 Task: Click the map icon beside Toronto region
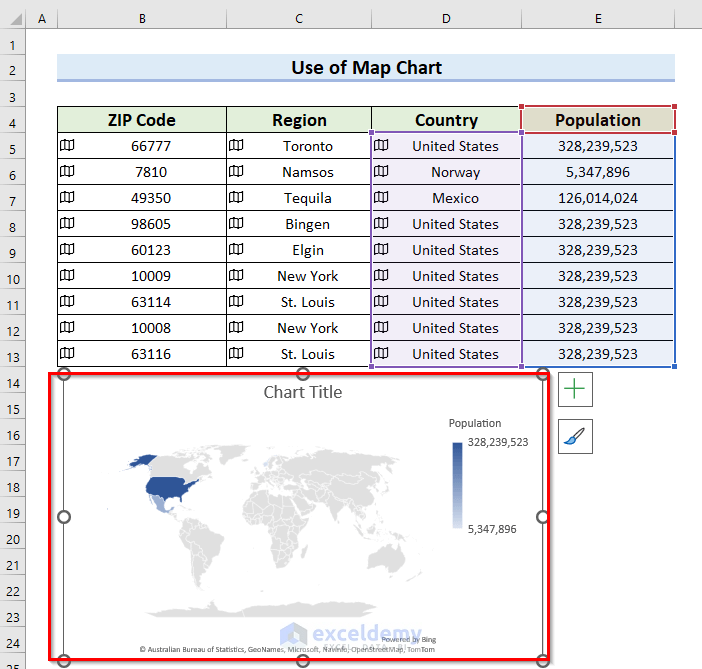pos(236,146)
